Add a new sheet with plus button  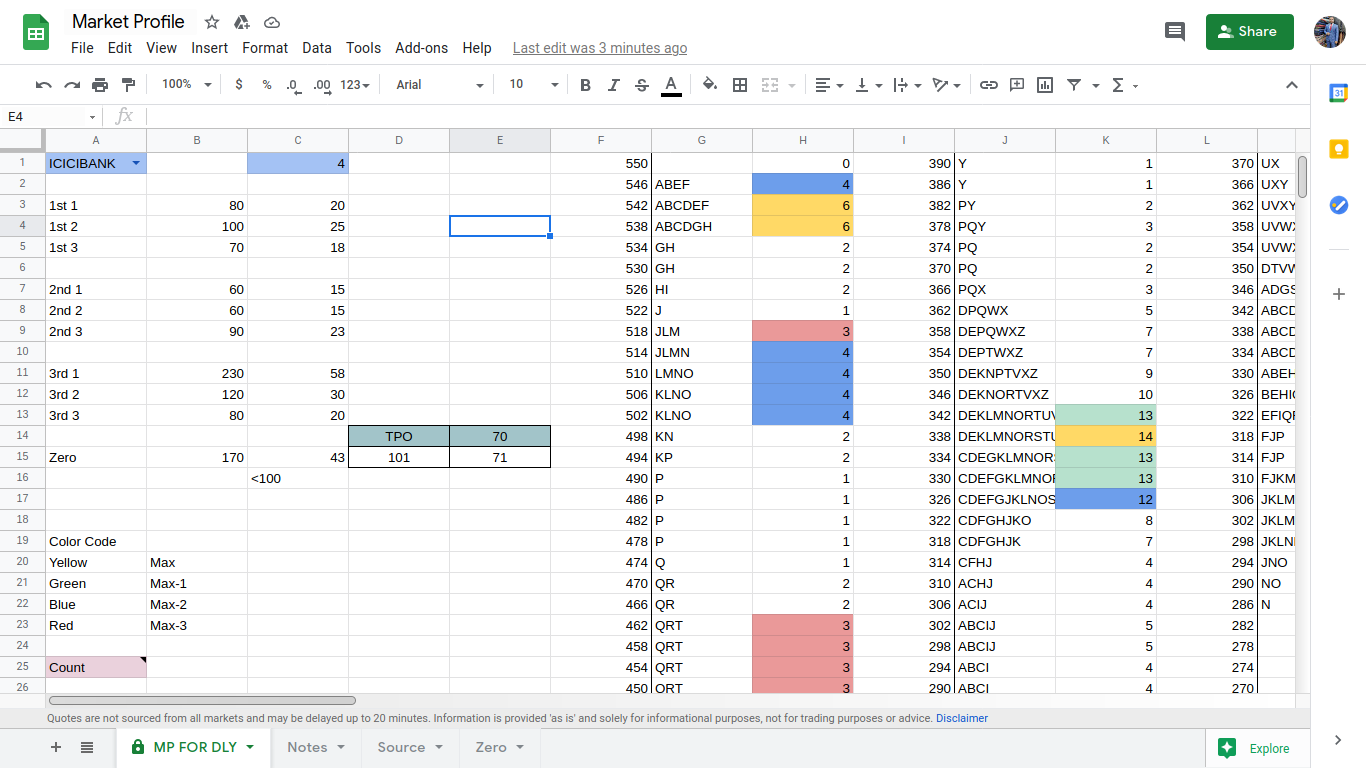click(x=56, y=747)
